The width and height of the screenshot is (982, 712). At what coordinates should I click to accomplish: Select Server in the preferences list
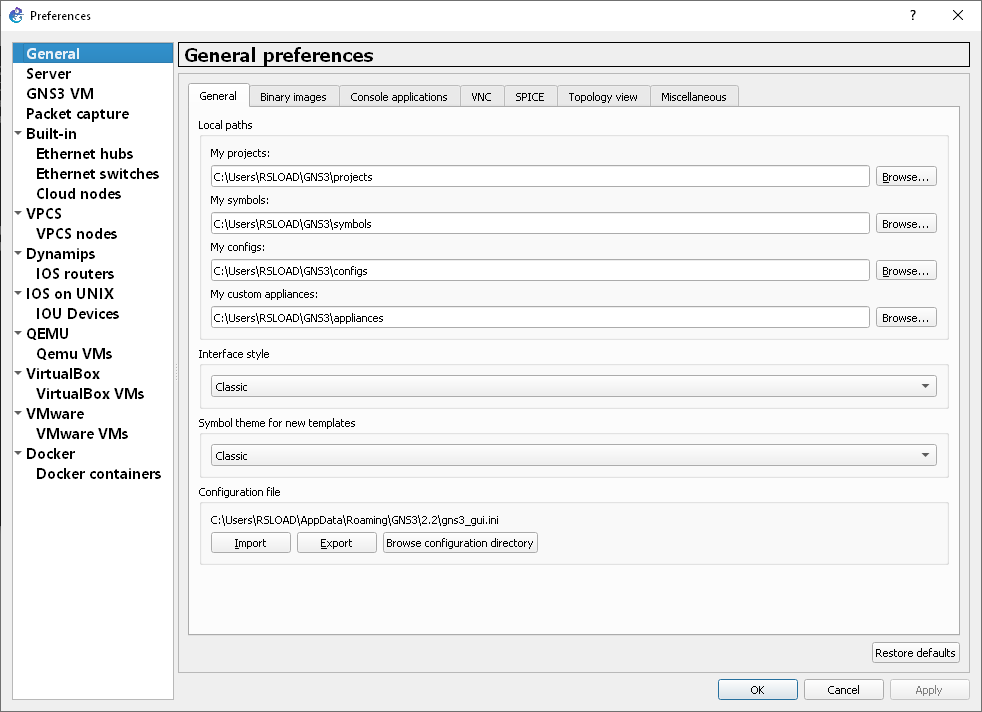pos(48,74)
